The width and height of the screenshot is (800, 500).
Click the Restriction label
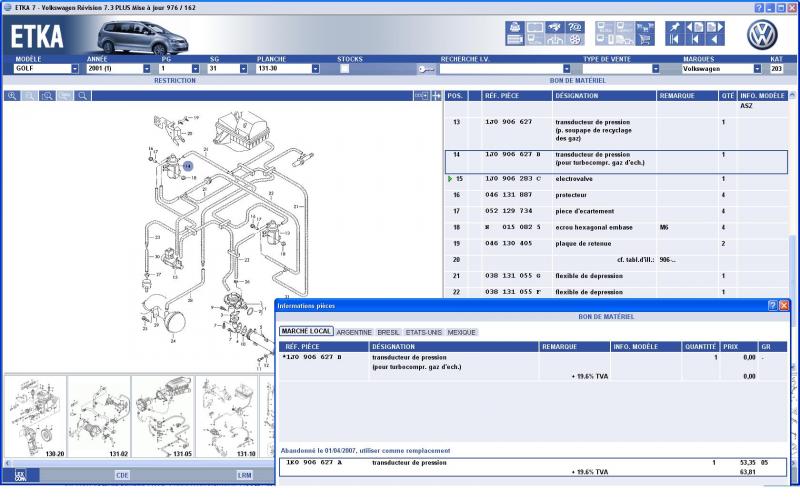(x=175, y=81)
